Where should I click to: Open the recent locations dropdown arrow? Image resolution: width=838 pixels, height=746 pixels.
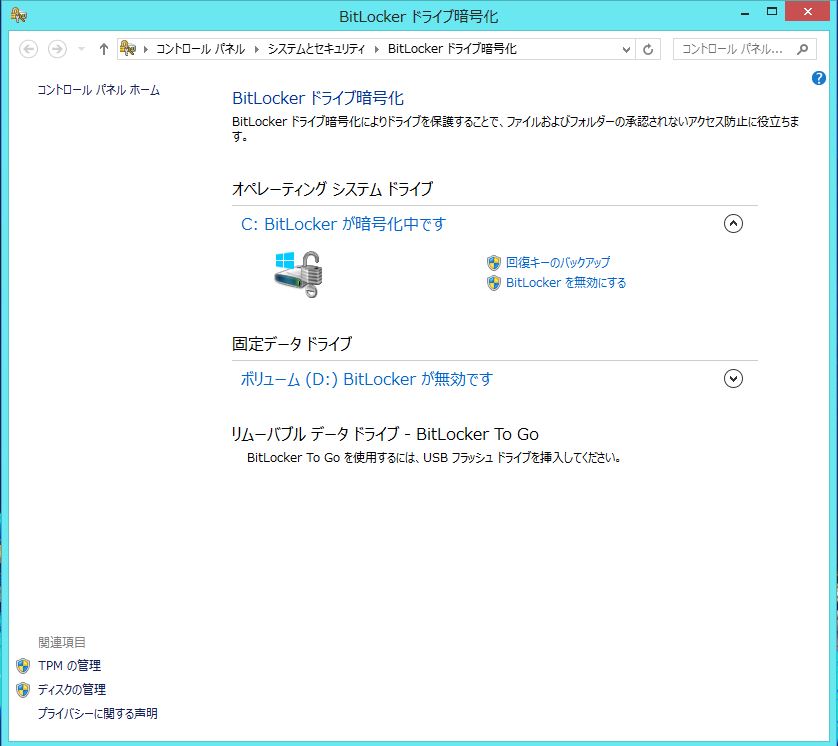(81, 49)
